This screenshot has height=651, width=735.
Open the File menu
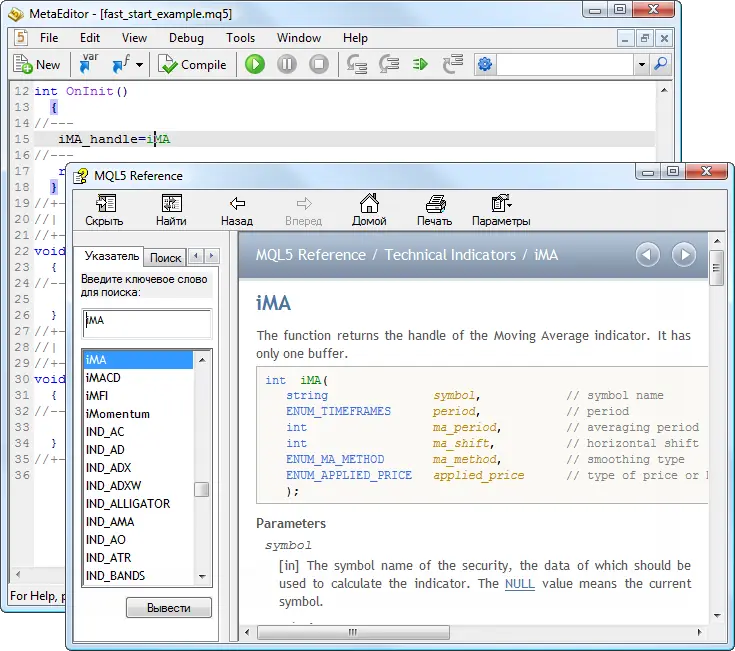pos(49,38)
